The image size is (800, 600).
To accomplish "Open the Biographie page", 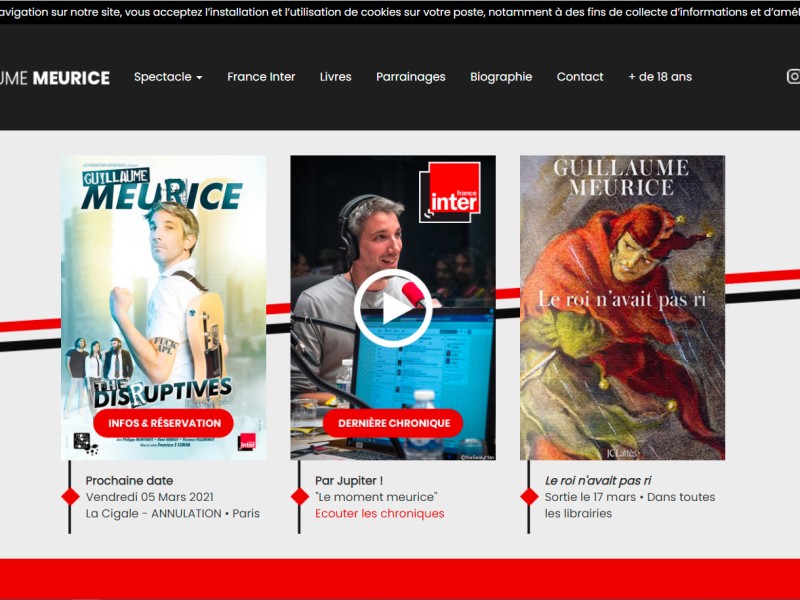I will pyautogui.click(x=501, y=77).
